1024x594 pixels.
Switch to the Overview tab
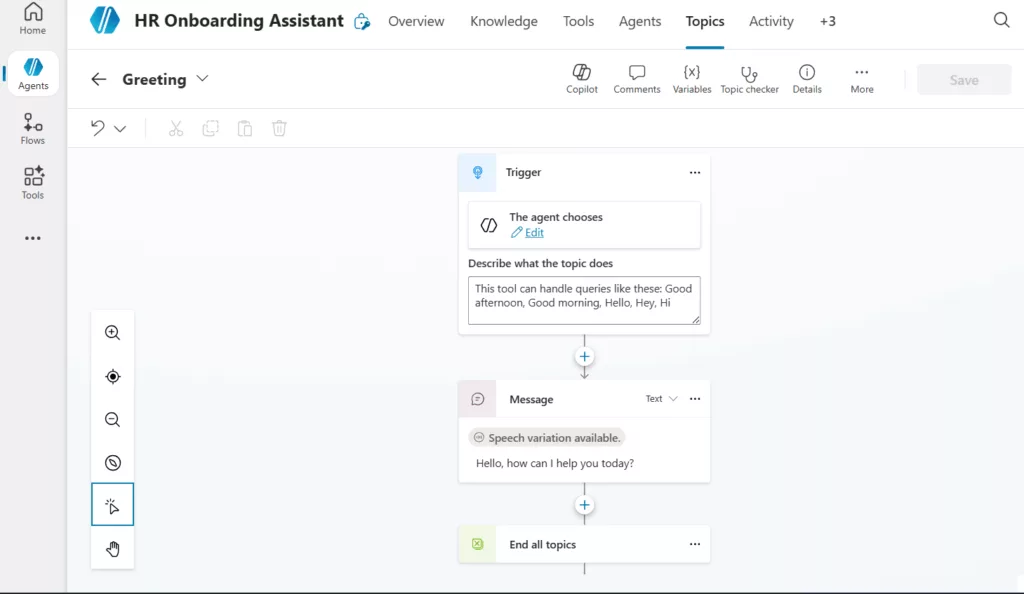[416, 22]
